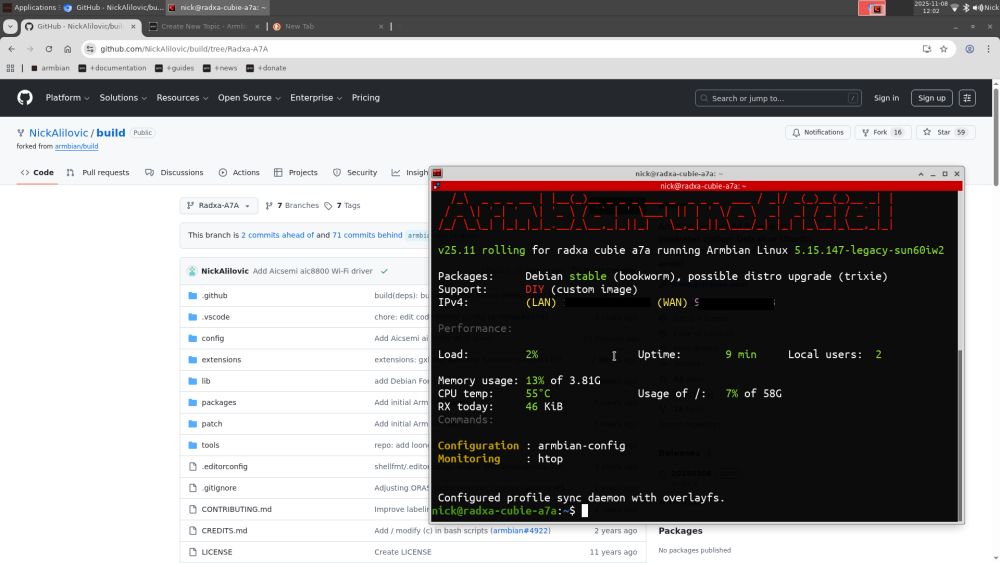Bookmark this page with the star icon
The image size is (1000, 563).
(x=943, y=49)
